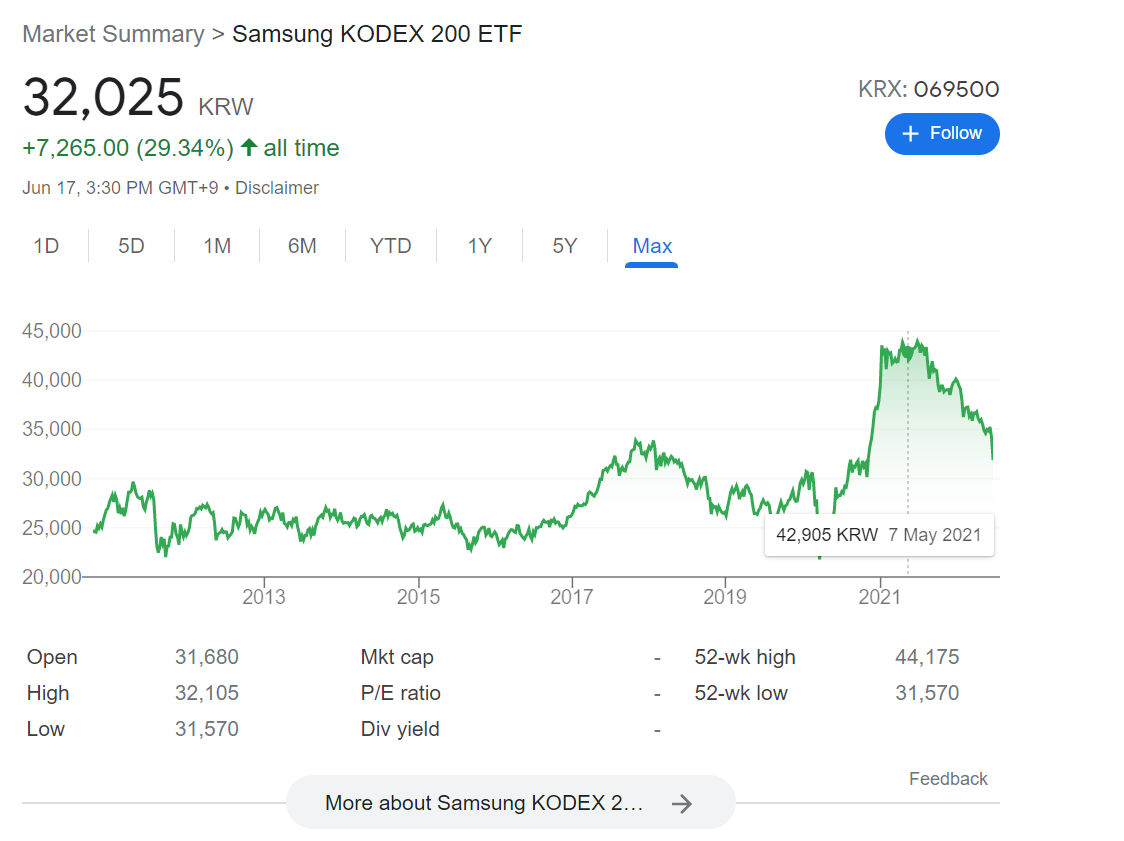Viewport: 1124px width, 841px height.
Task: Select the 5Y time range tab
Action: click(565, 246)
